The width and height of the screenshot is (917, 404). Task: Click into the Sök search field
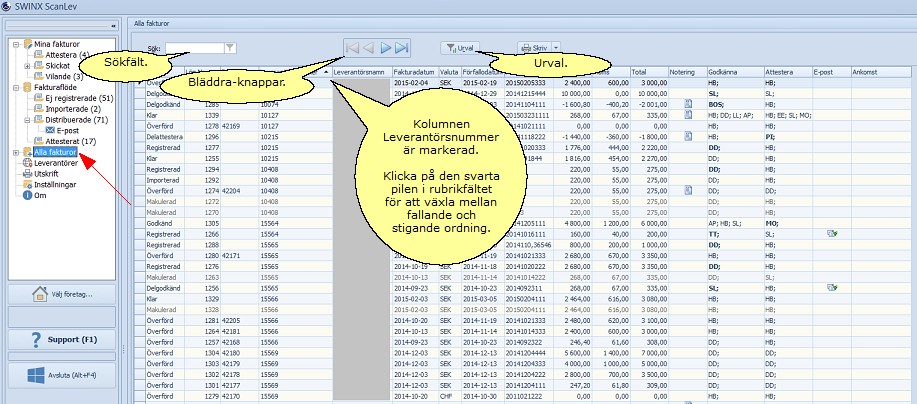[x=195, y=48]
